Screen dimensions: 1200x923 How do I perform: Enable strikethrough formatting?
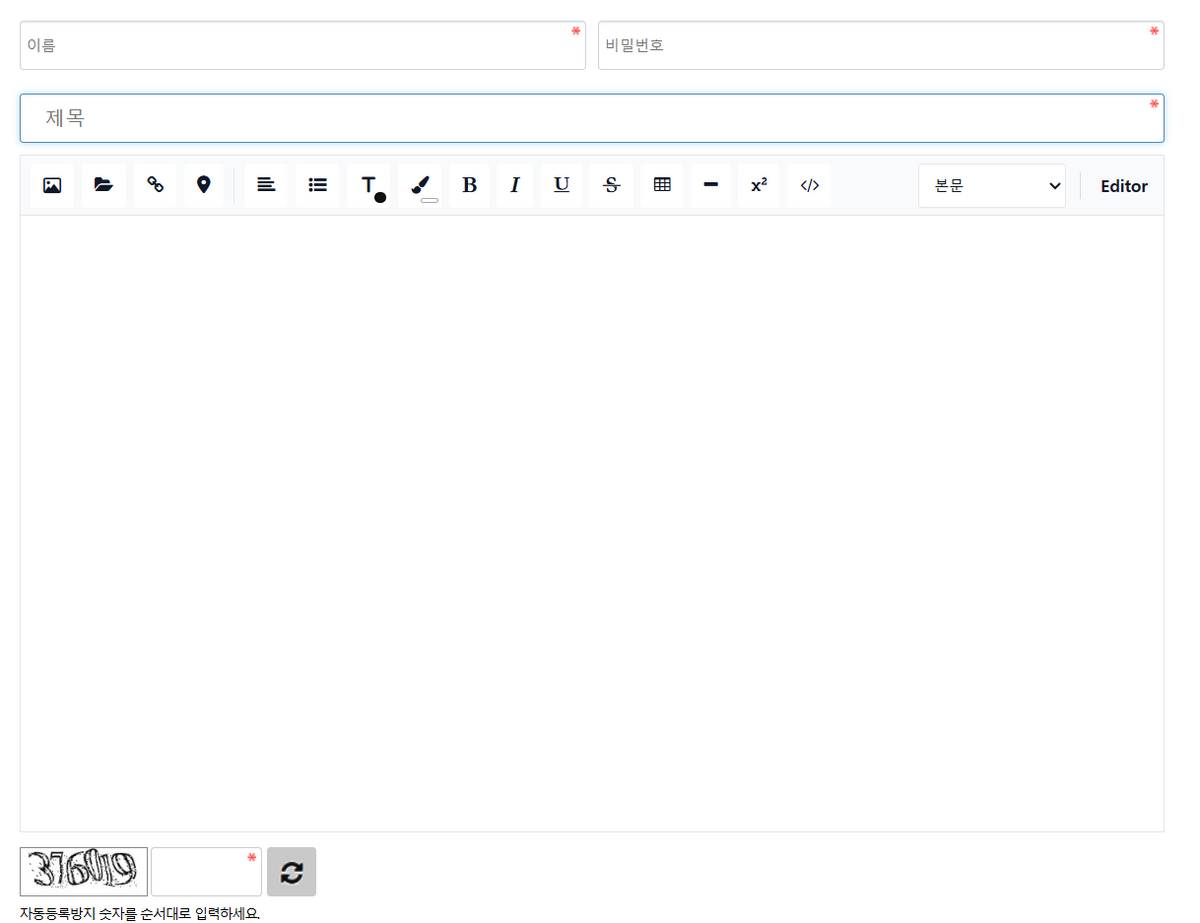(x=612, y=185)
